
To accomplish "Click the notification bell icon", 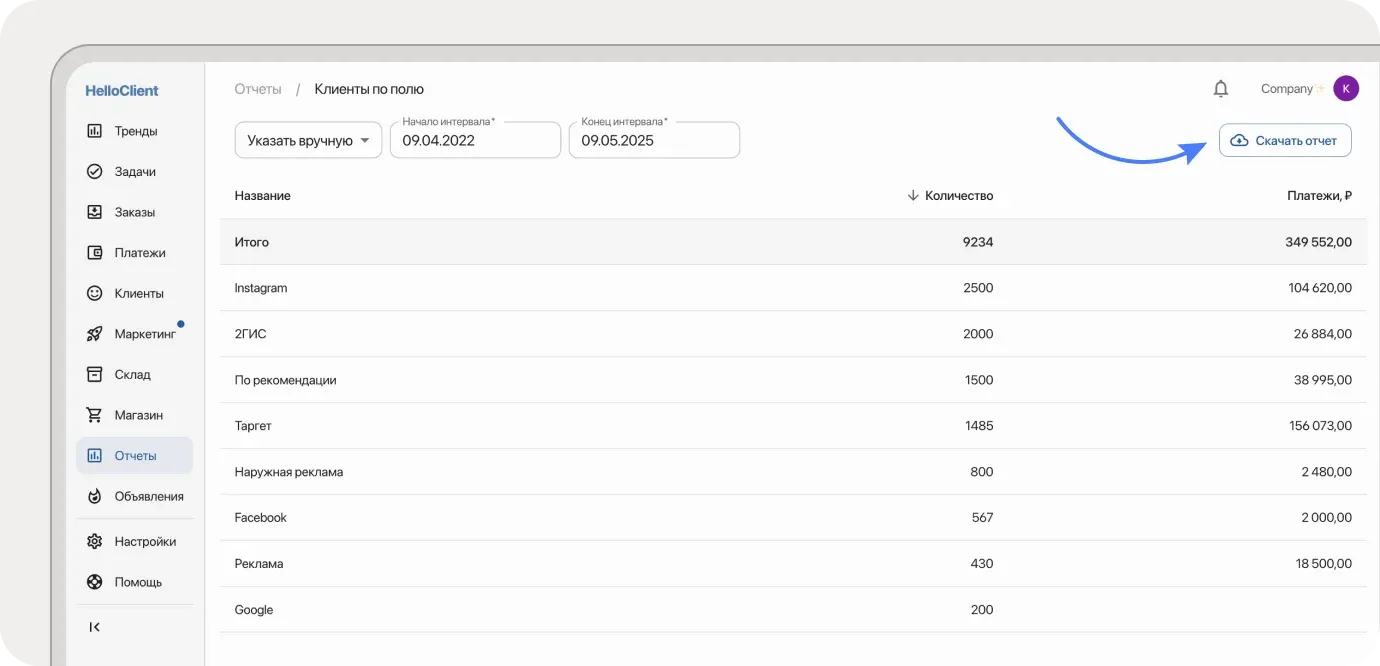I will (x=1220, y=89).
